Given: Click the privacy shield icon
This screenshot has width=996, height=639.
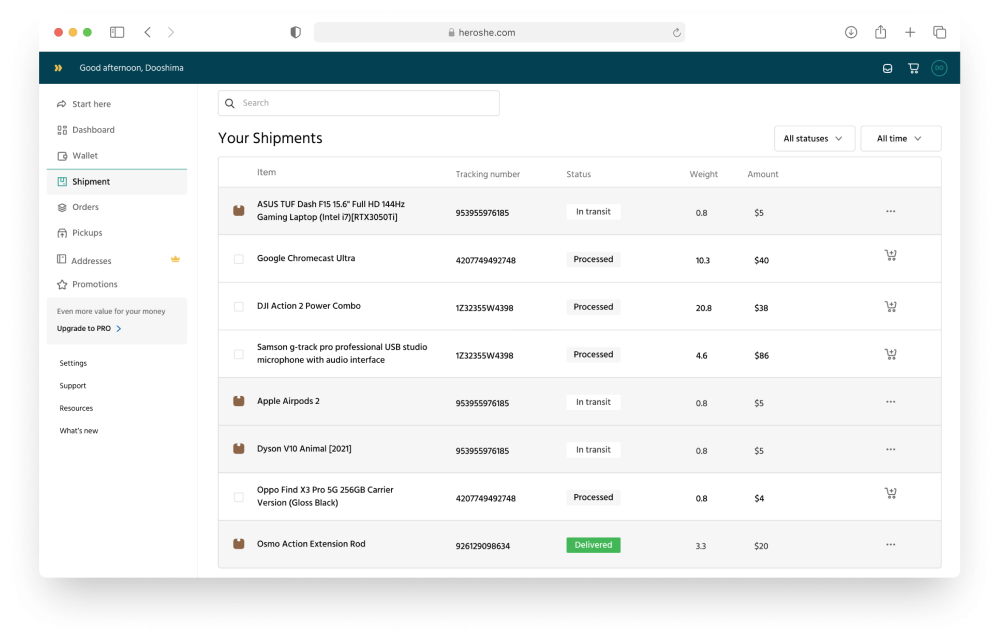Looking at the screenshot, I should tap(295, 32).
